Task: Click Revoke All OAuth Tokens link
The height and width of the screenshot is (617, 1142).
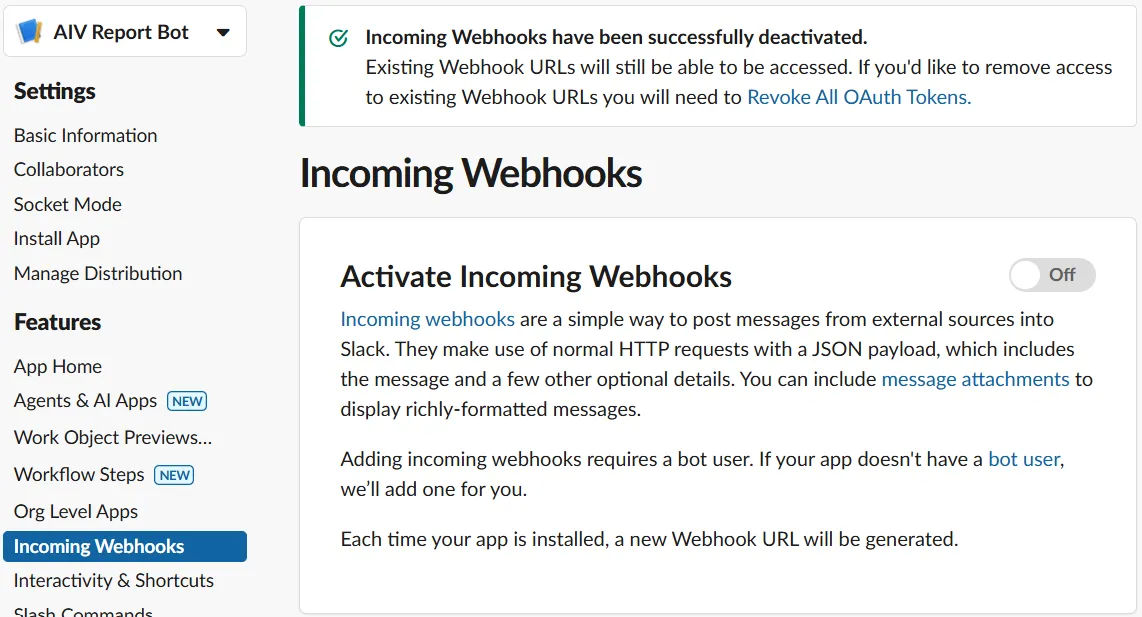Action: (859, 97)
